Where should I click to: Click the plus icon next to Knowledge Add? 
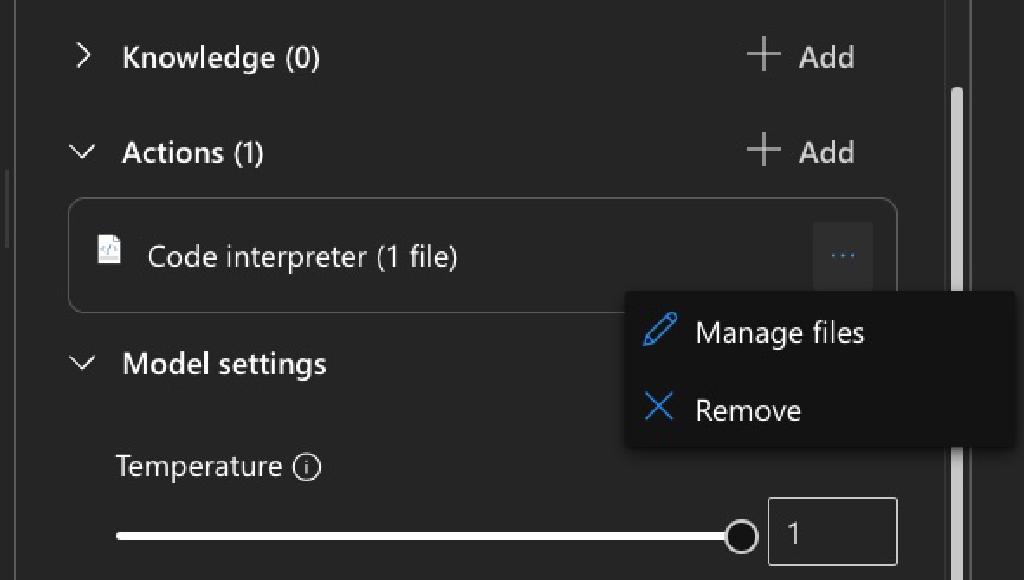click(762, 56)
